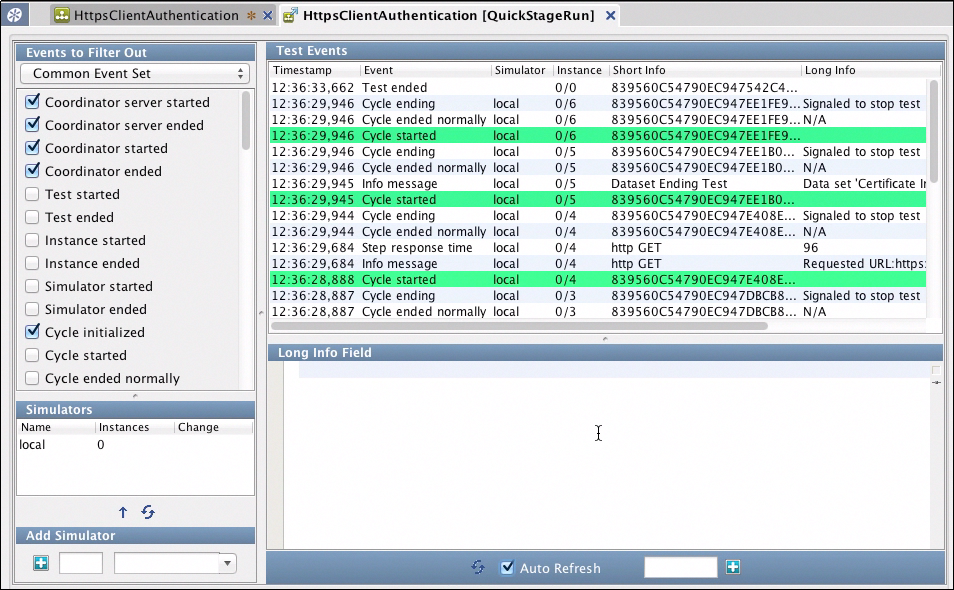Screen dimensions: 954x590
Task: Uncheck Coordinator server started filter
Action: 32,102
